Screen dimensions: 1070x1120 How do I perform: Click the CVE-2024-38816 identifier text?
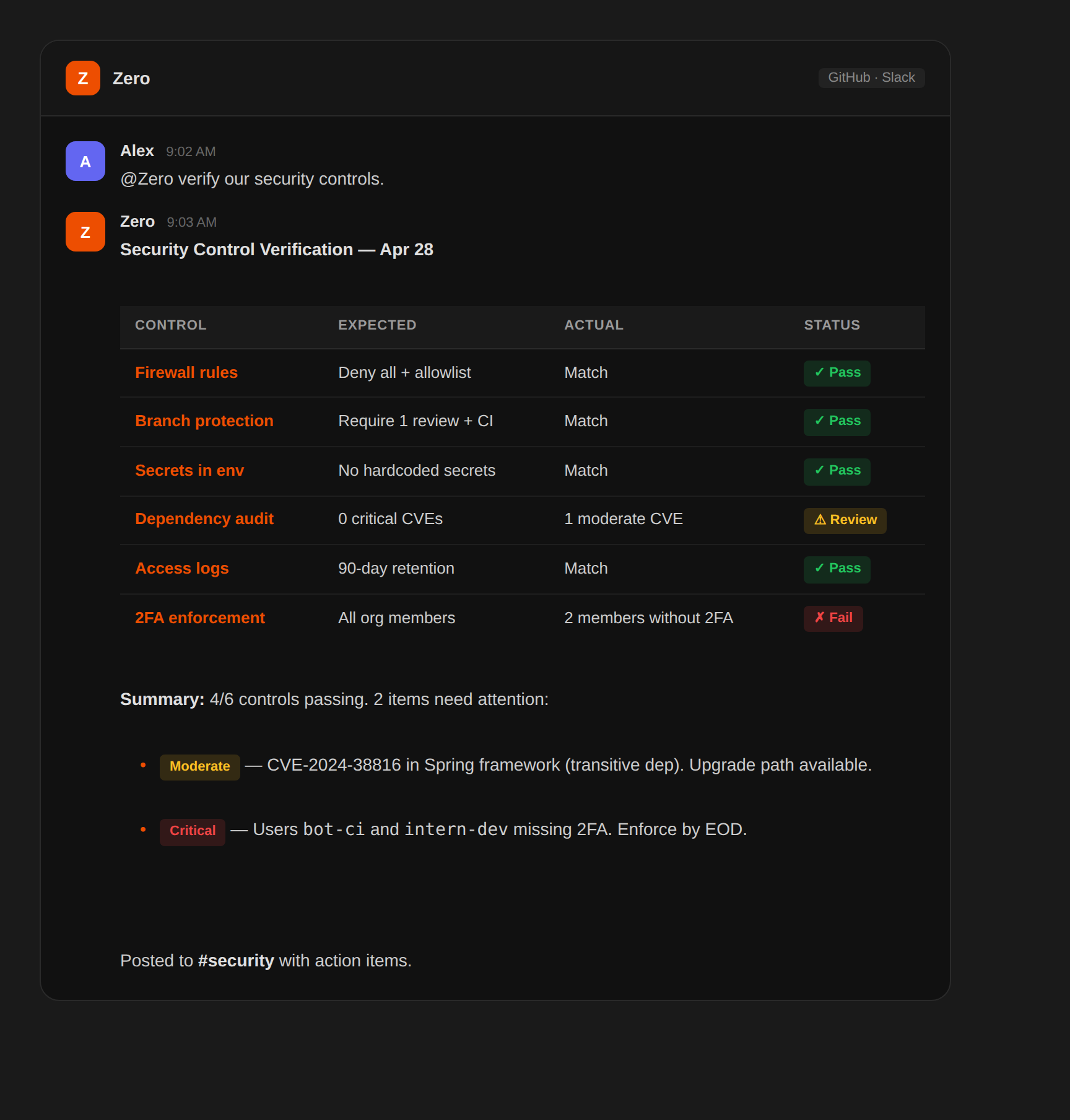click(x=334, y=764)
